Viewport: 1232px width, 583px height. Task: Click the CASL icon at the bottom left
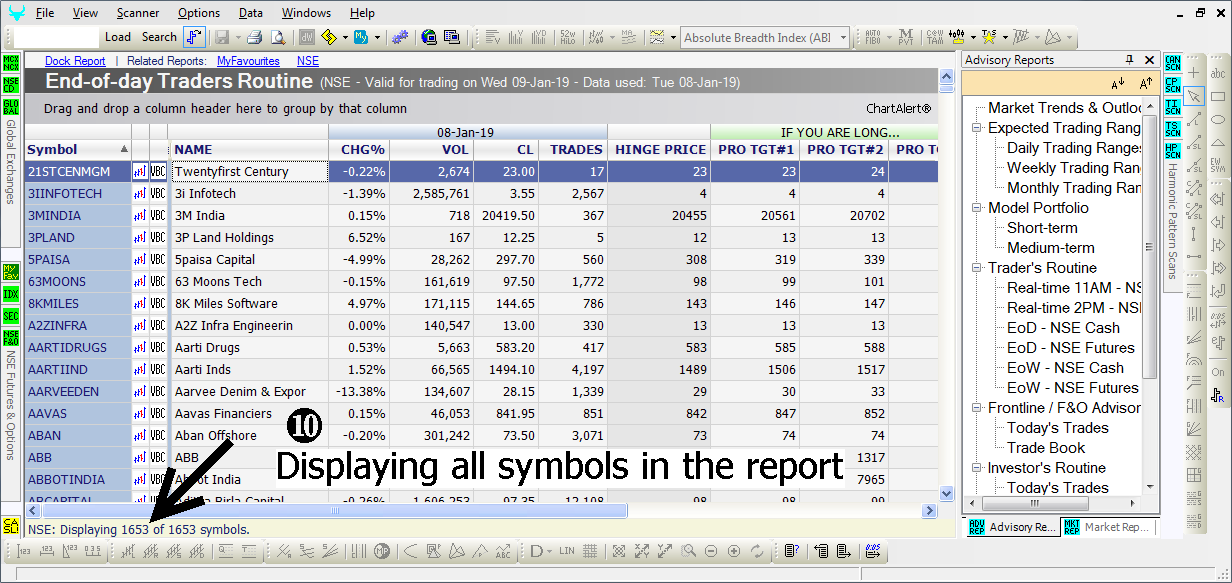[x=10, y=525]
